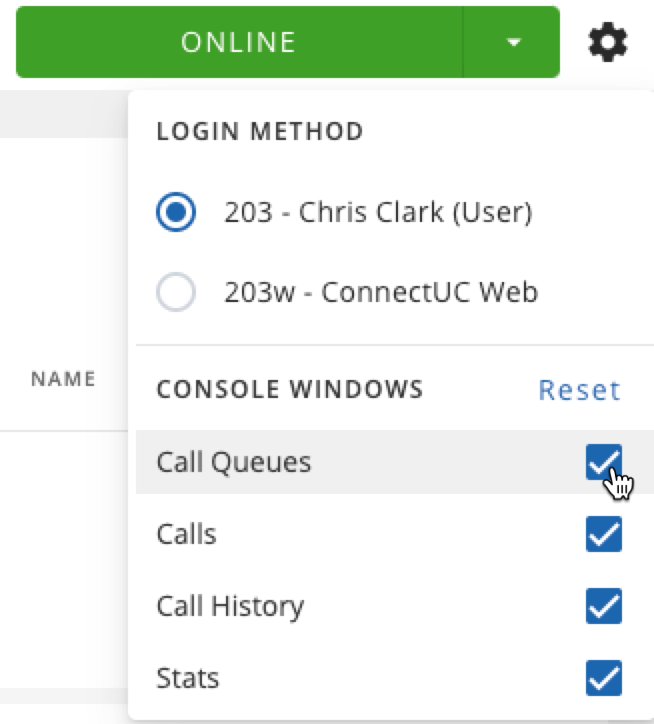Click the "Call Queues" row label

(234, 462)
